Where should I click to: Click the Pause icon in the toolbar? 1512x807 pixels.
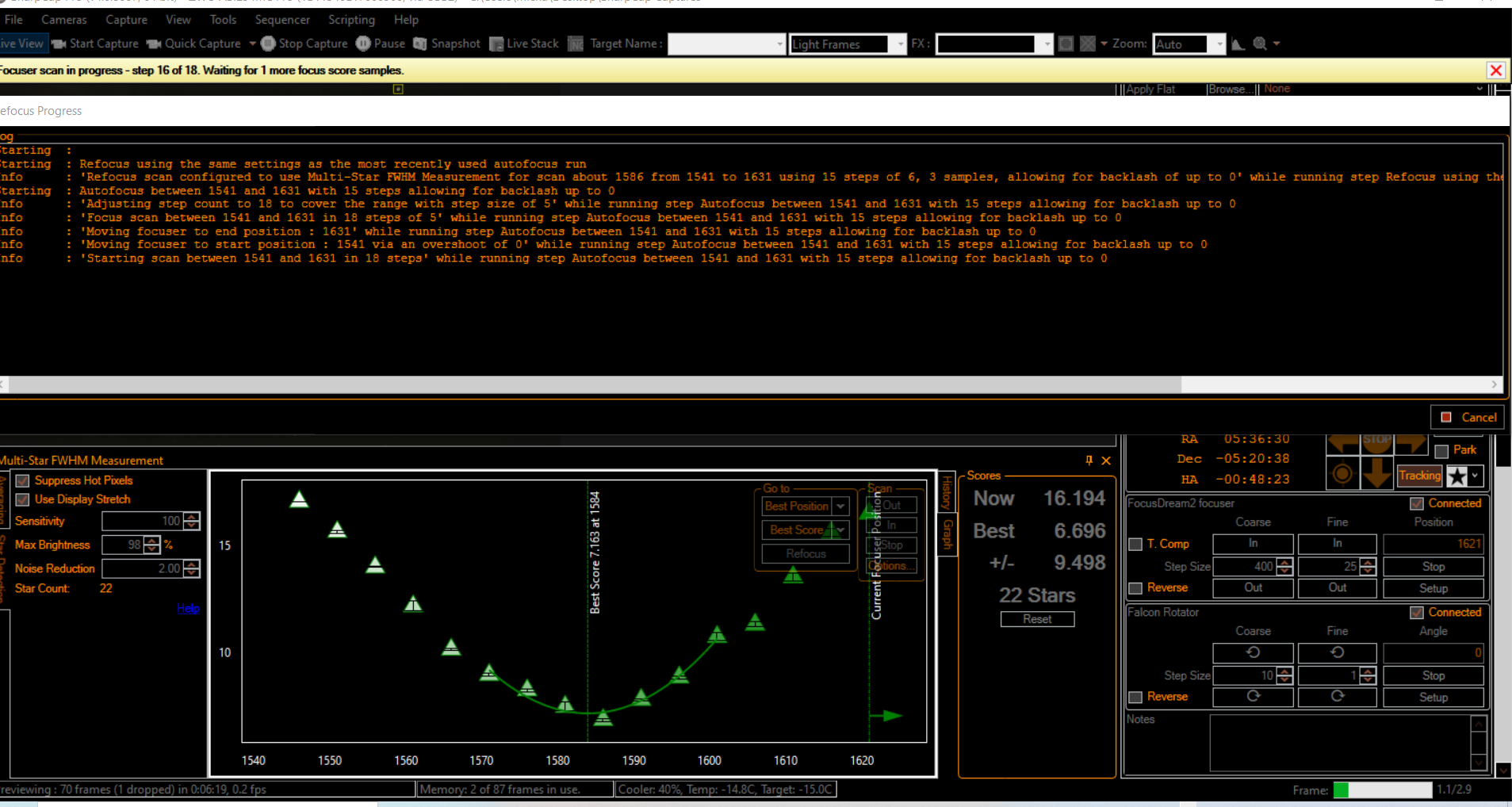coord(363,44)
